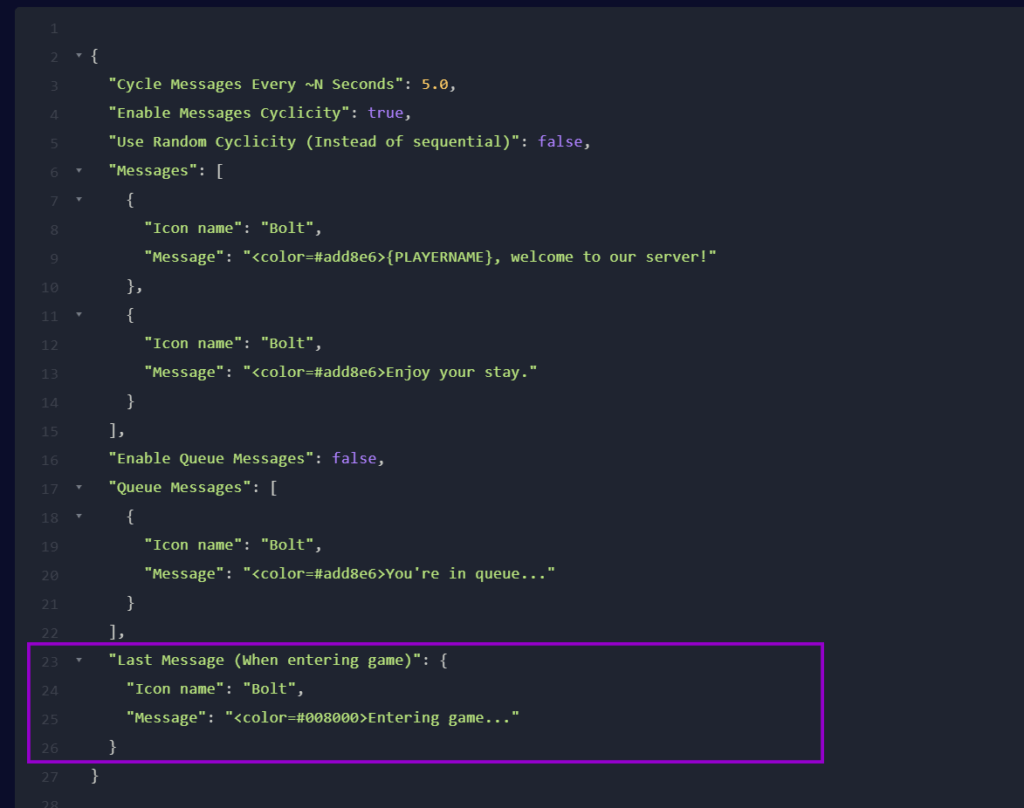The image size is (1024, 808).
Task: Click the true value of Enable Messages Cyclicity
Action: point(385,113)
